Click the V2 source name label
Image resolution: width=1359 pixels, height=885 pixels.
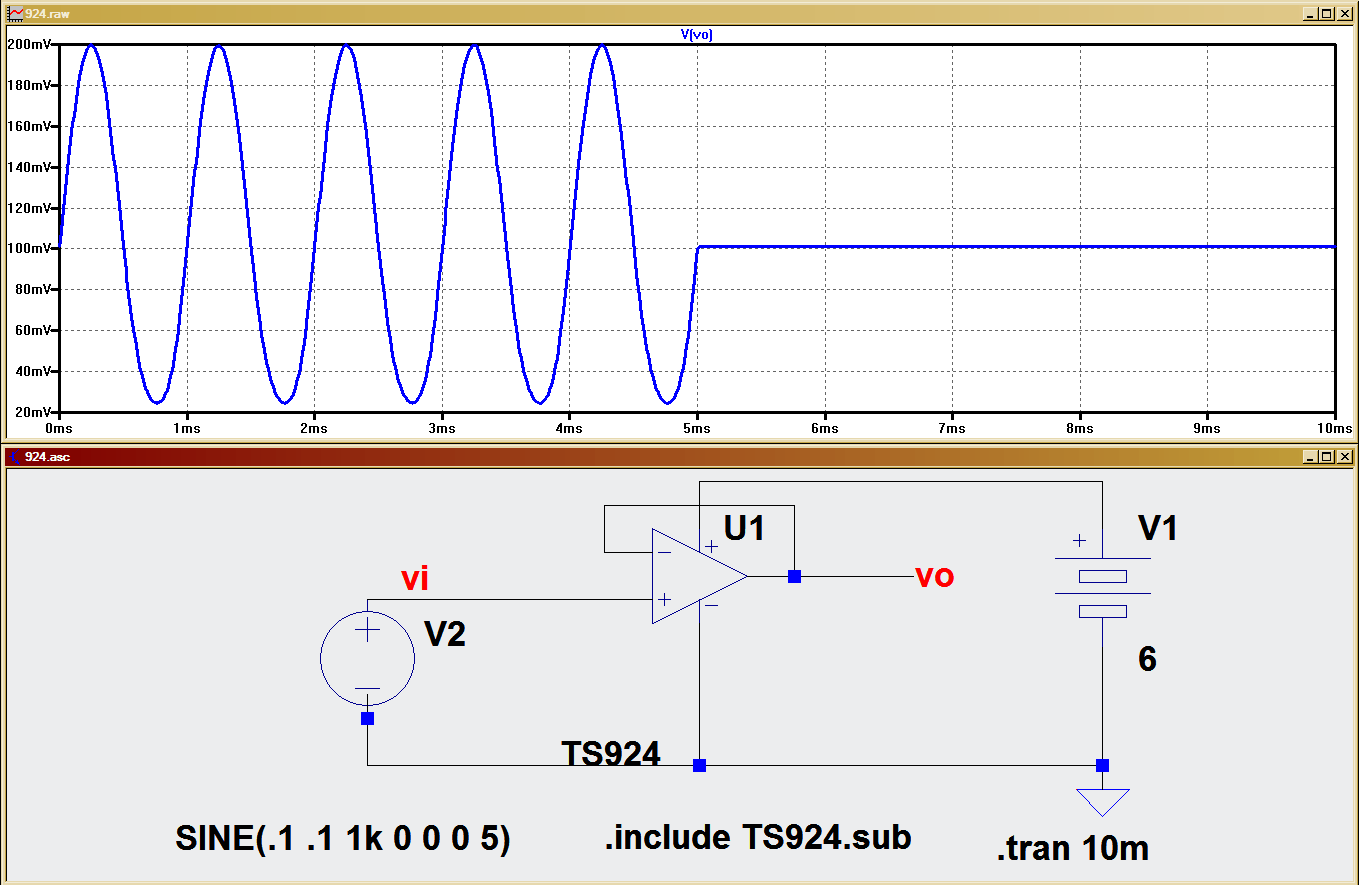point(445,633)
